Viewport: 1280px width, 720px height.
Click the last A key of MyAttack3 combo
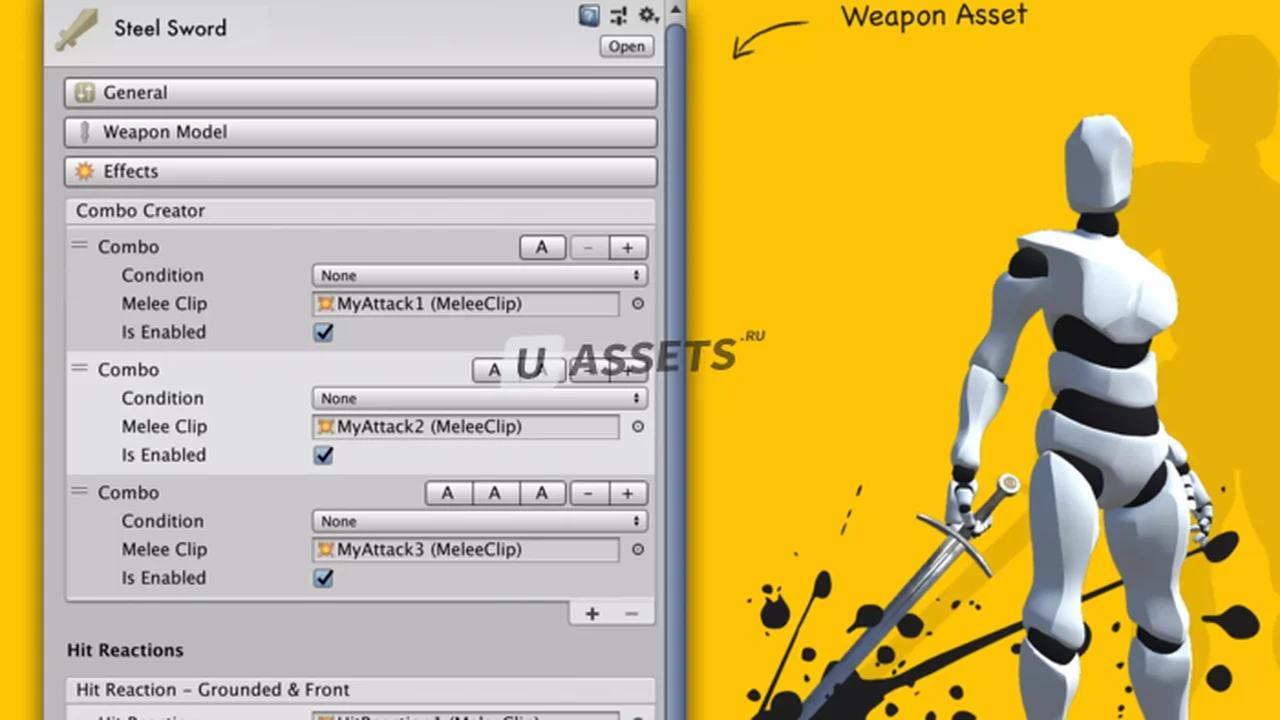[542, 494]
